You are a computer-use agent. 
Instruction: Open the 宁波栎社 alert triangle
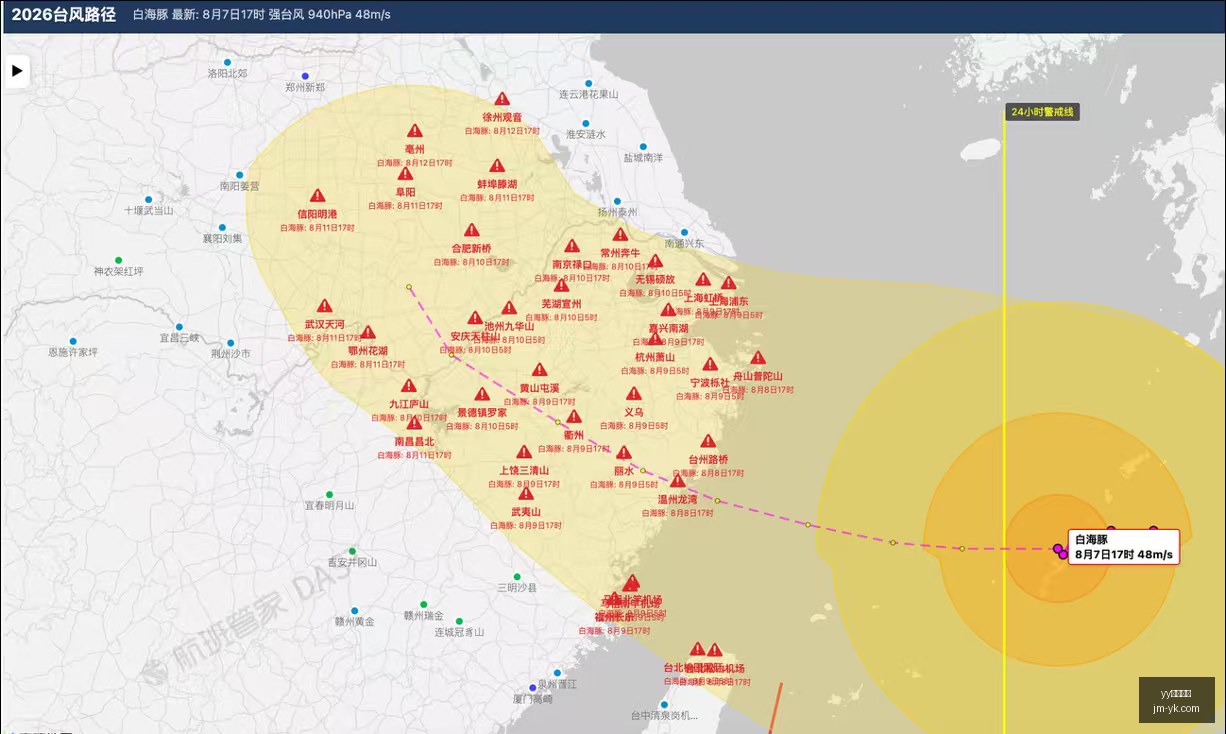click(710, 365)
